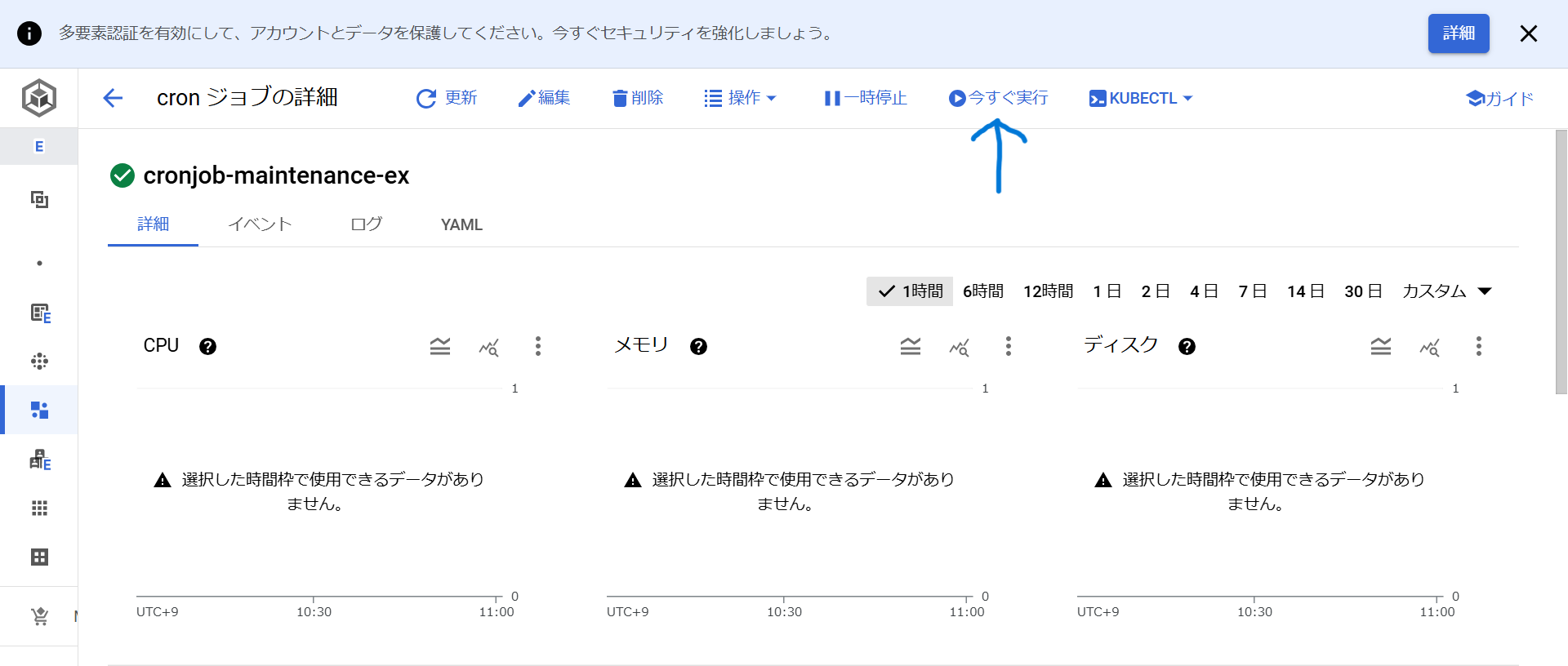
Task: Open the four-square table sidebar icon
Action: 39,557
